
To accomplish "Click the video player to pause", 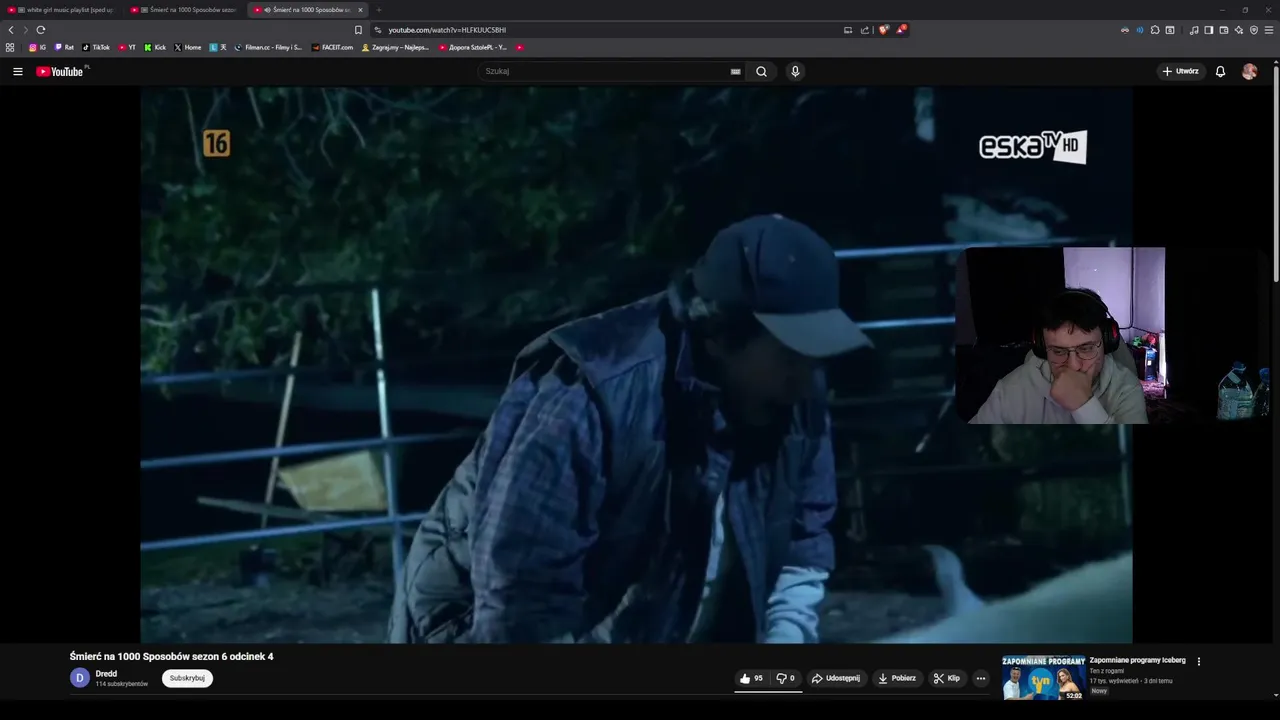I will pyautogui.click(x=636, y=364).
